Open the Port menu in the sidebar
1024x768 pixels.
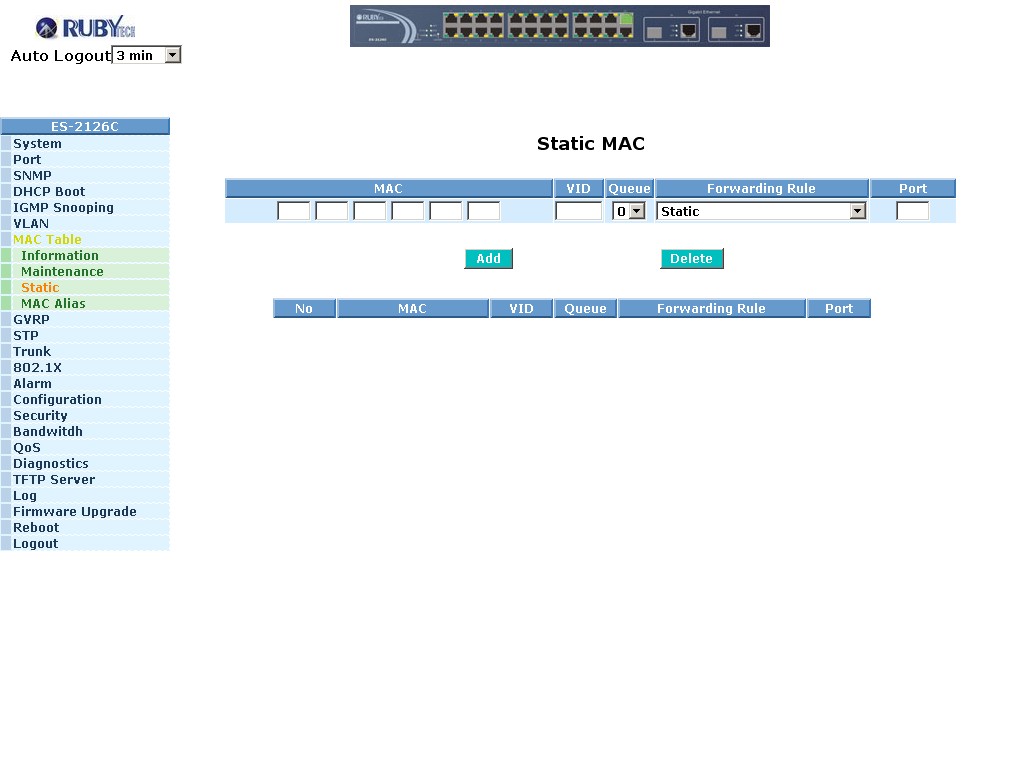point(86,160)
